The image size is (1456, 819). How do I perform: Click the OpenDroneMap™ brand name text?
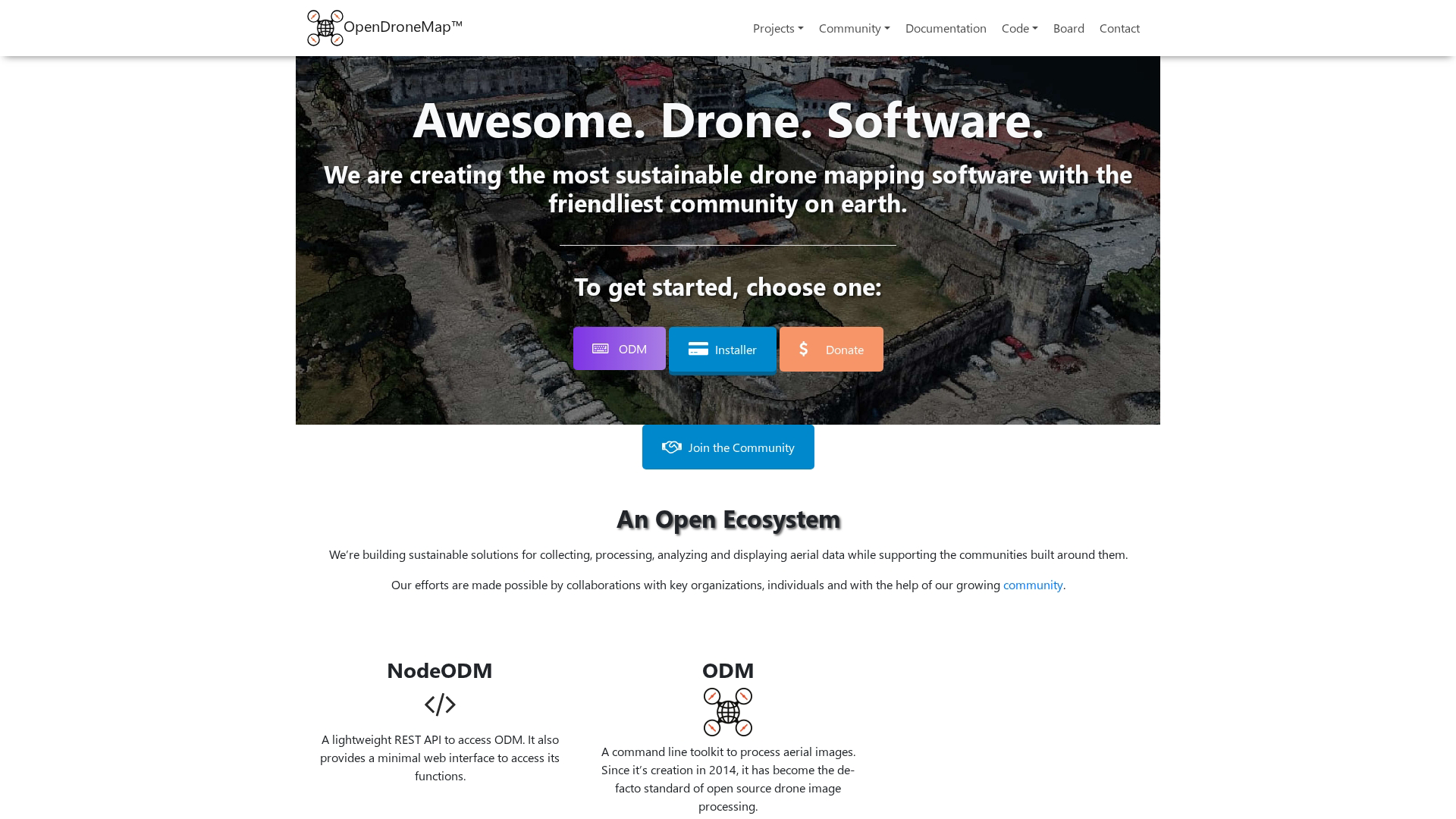pos(403,27)
